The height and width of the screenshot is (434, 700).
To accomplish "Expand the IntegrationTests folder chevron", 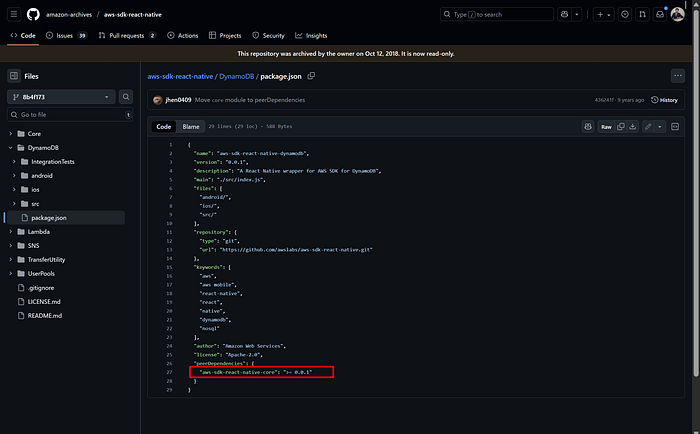I will tap(14, 162).
